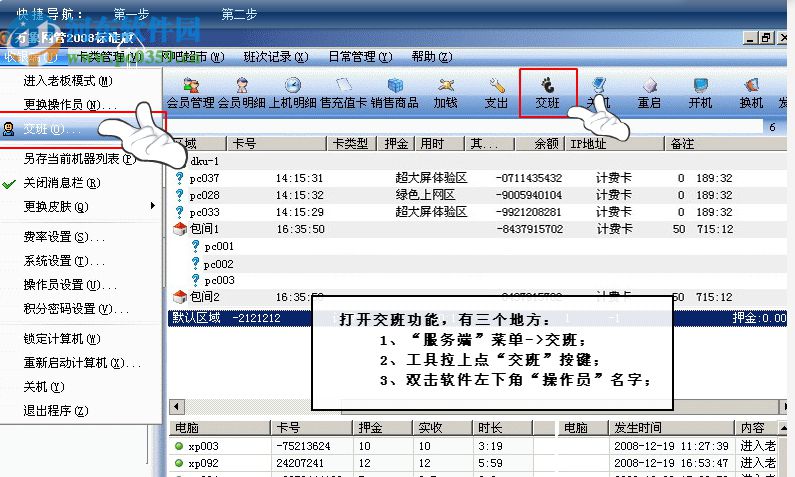Choose 锁定计算机 from the menu
Screen dimensions: 795x477
[x=62, y=339]
